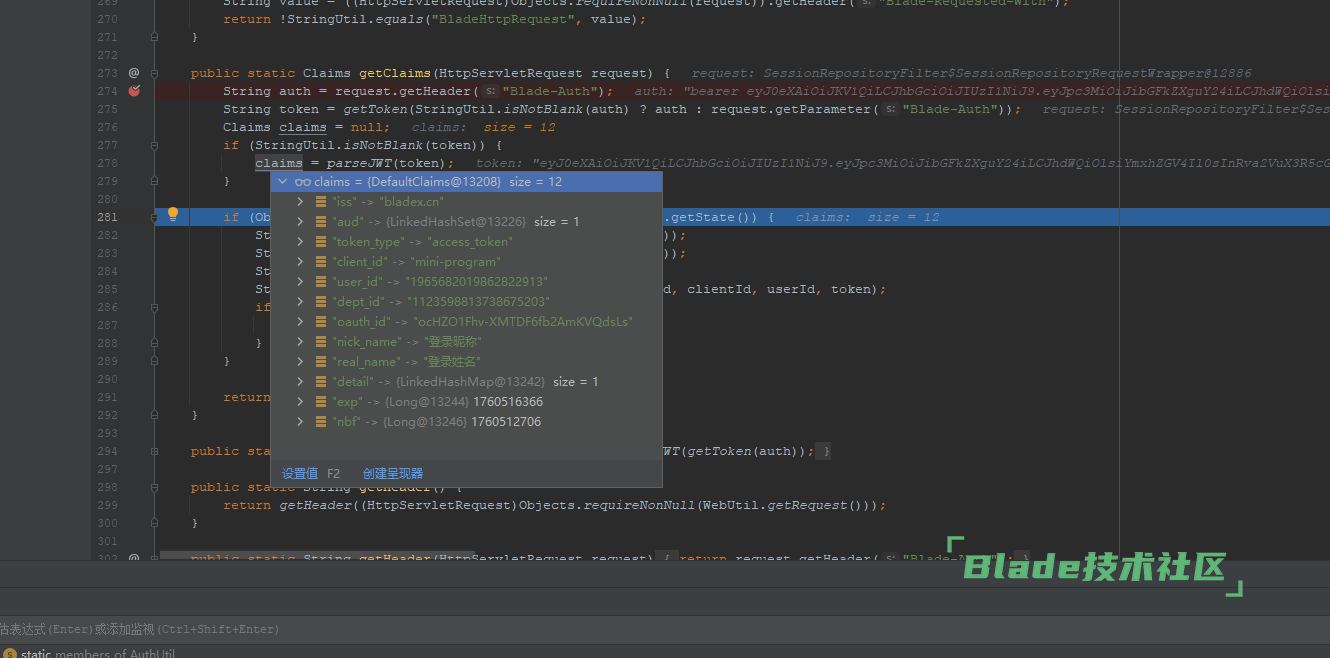Viewport: 1330px width, 658px height.
Task: Click the breakpoint icon on line 274
Action: click(134, 91)
